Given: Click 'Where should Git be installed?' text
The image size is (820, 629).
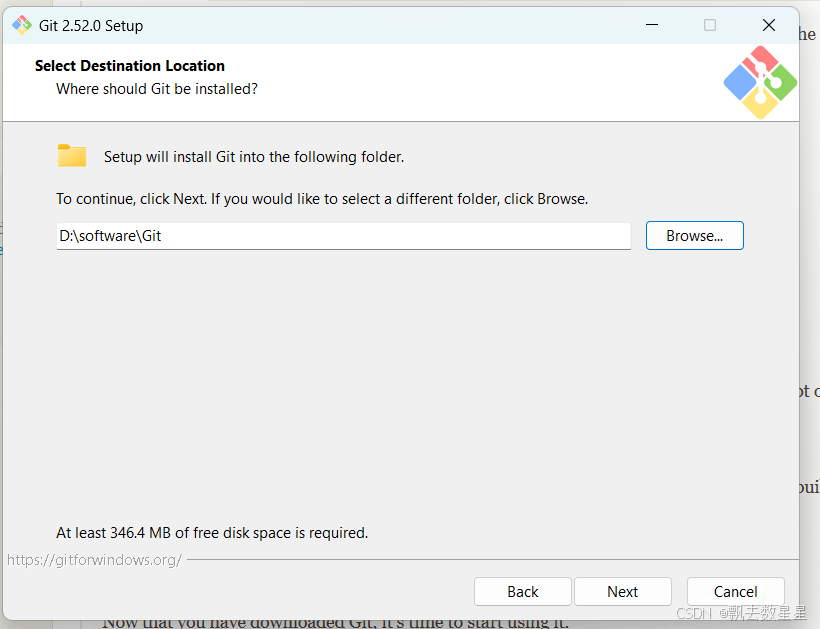Looking at the screenshot, I should 157,89.
